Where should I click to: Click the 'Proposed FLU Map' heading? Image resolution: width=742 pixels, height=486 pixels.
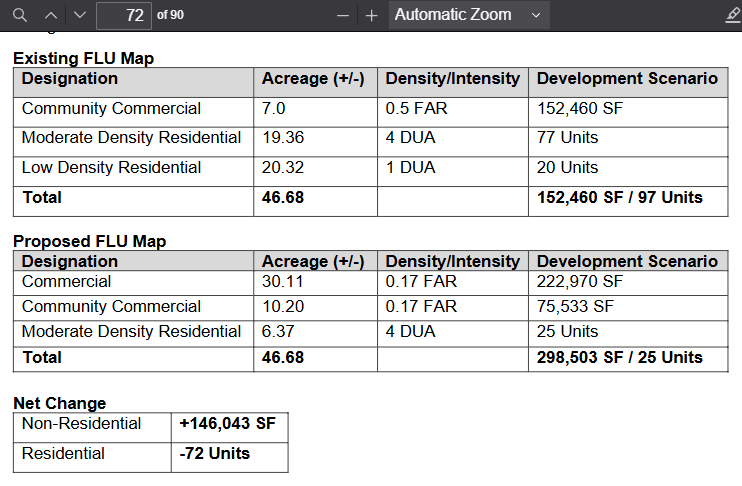90,241
